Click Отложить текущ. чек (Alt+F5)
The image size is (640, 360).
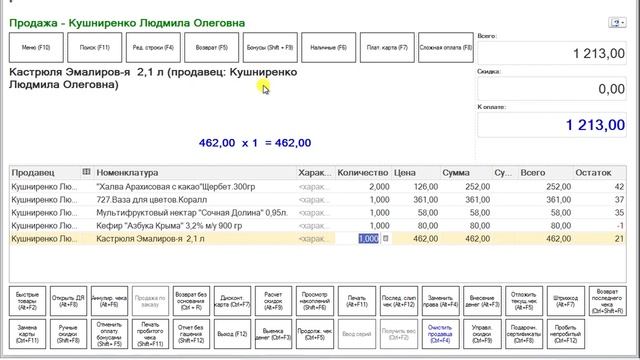click(524, 301)
